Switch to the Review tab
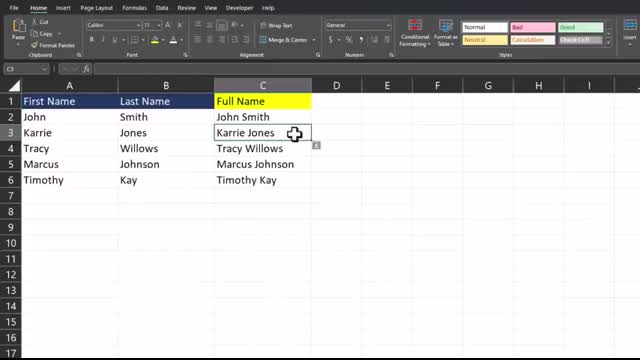Image resolution: width=640 pixels, height=360 pixels. click(x=187, y=8)
